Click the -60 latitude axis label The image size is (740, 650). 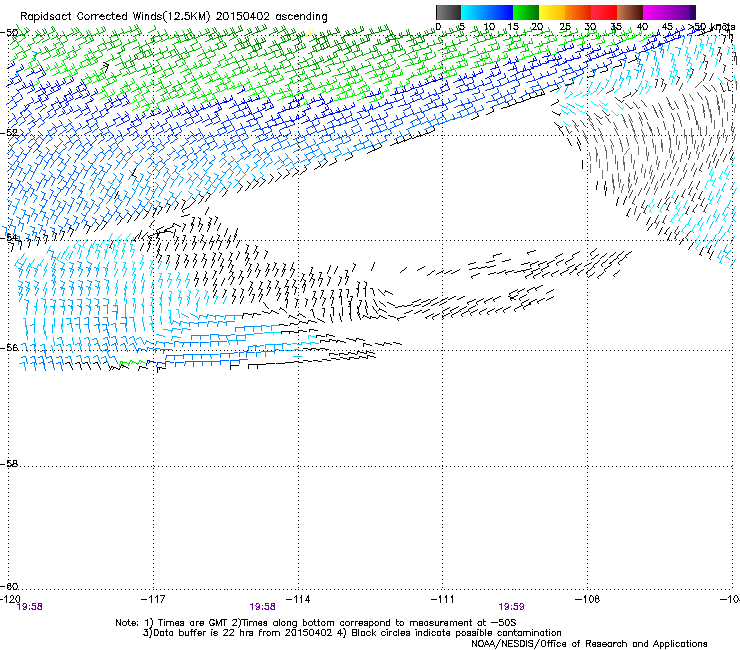click(10, 586)
